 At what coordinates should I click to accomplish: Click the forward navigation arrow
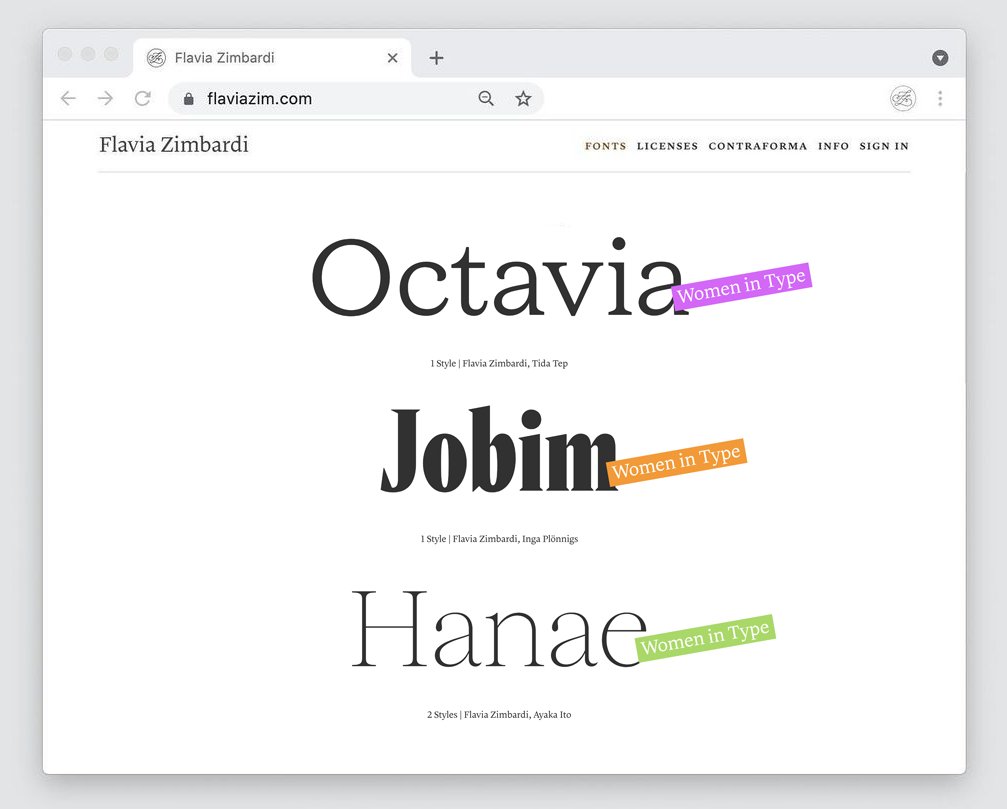[x=104, y=98]
